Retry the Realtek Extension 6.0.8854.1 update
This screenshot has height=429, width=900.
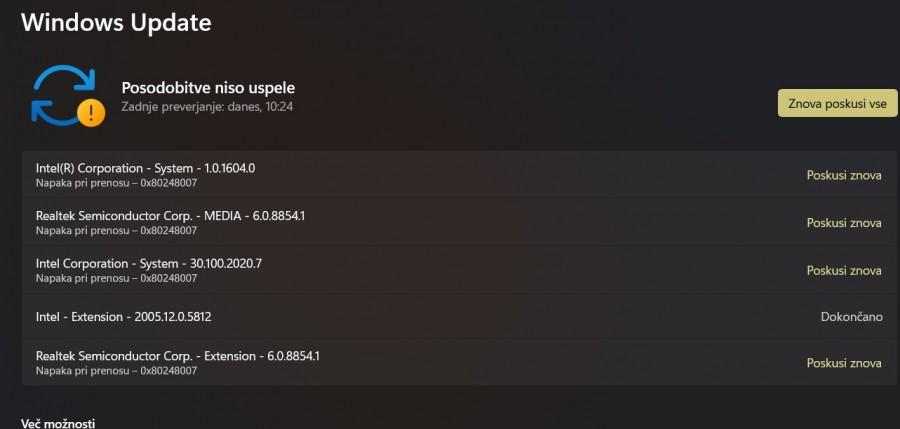point(843,363)
